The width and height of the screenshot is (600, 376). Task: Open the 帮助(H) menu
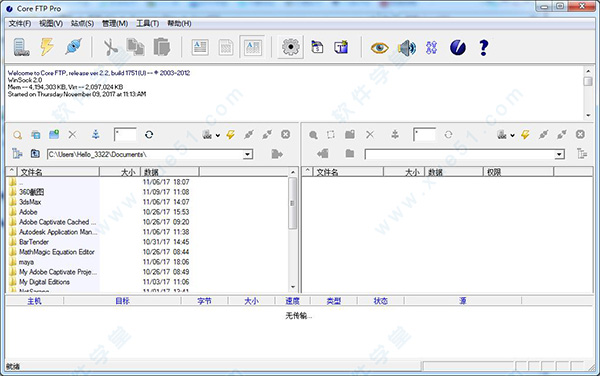pos(179,24)
